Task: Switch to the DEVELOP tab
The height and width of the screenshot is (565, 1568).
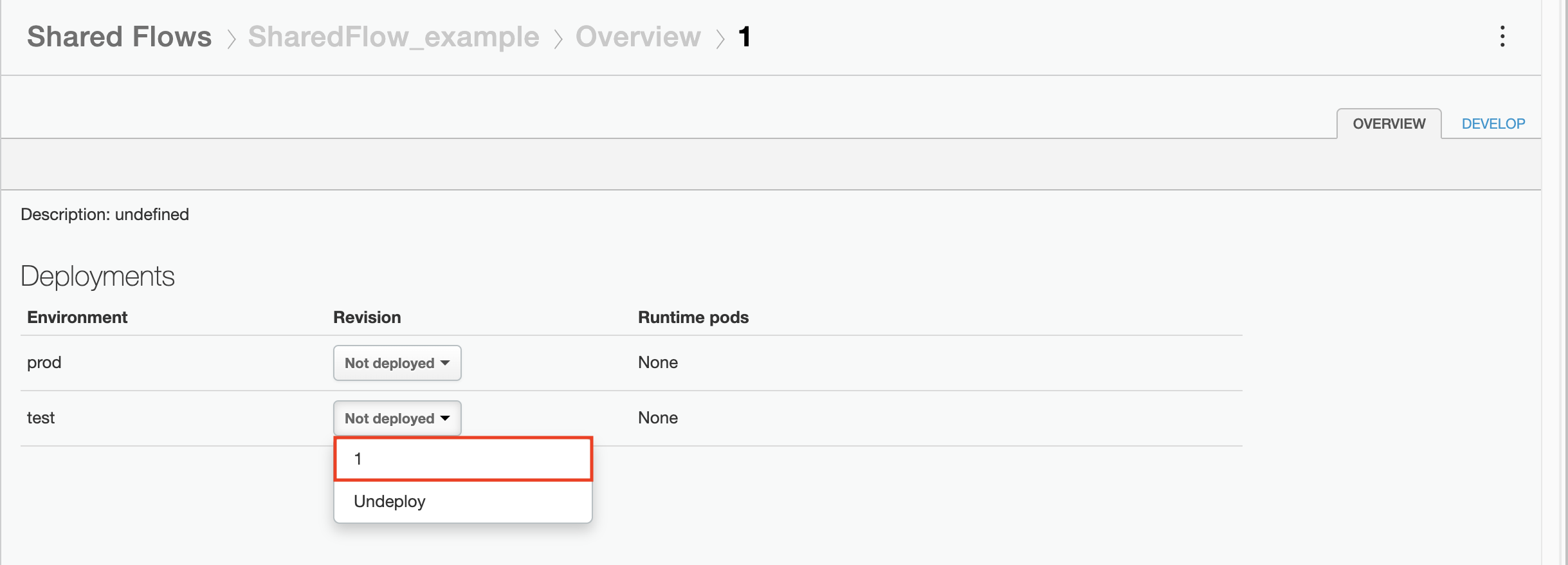Action: pyautogui.click(x=1492, y=123)
